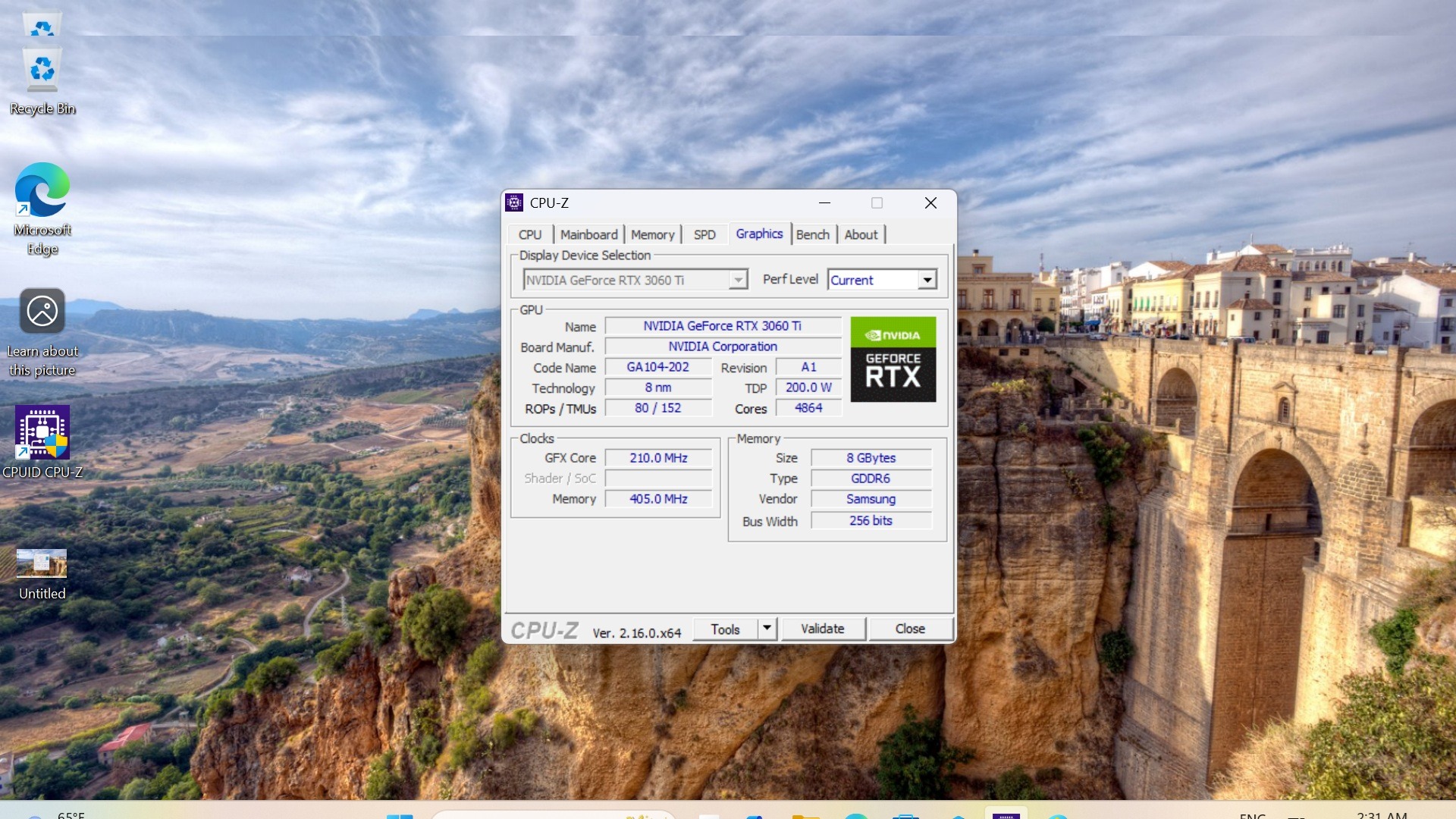
Task: Click the Close button at bottom
Action: [909, 629]
